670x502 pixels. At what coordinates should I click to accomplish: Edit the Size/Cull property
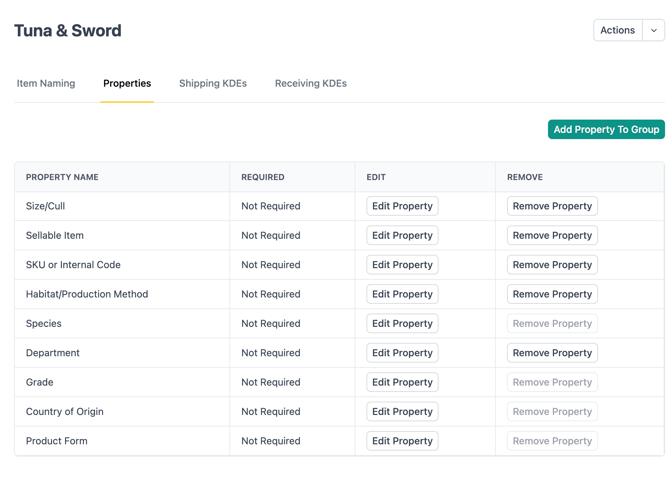(x=402, y=207)
